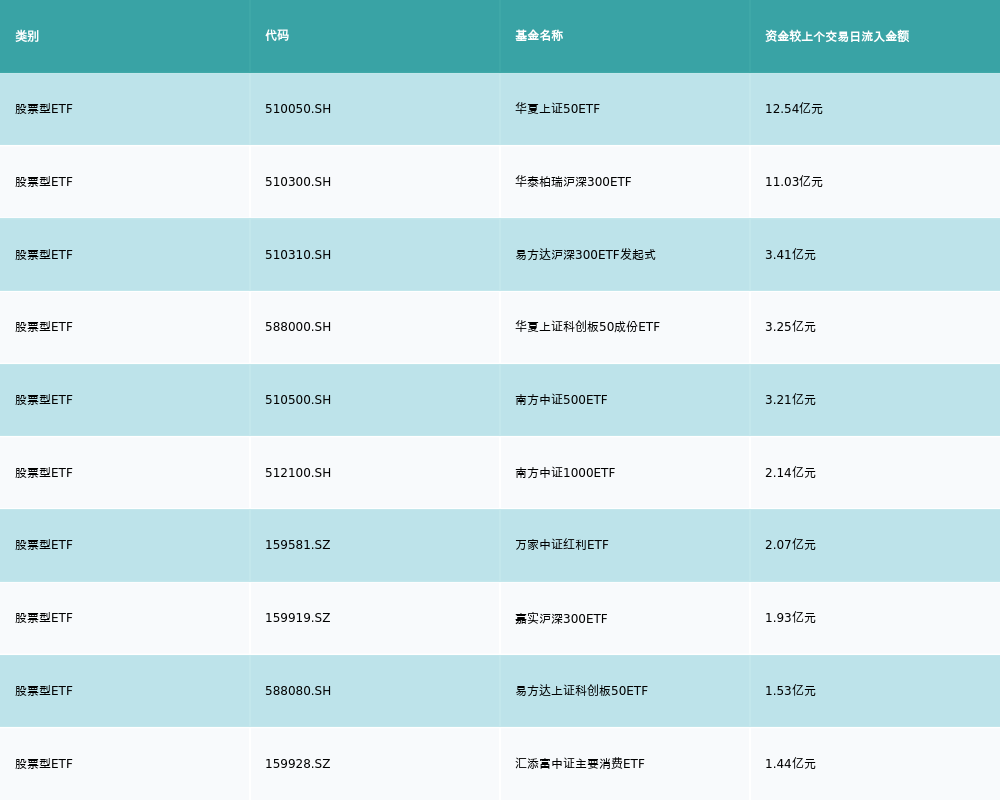Click the 3.21亿元 inflow value
Screen dimensions: 1000x800
click(x=790, y=400)
